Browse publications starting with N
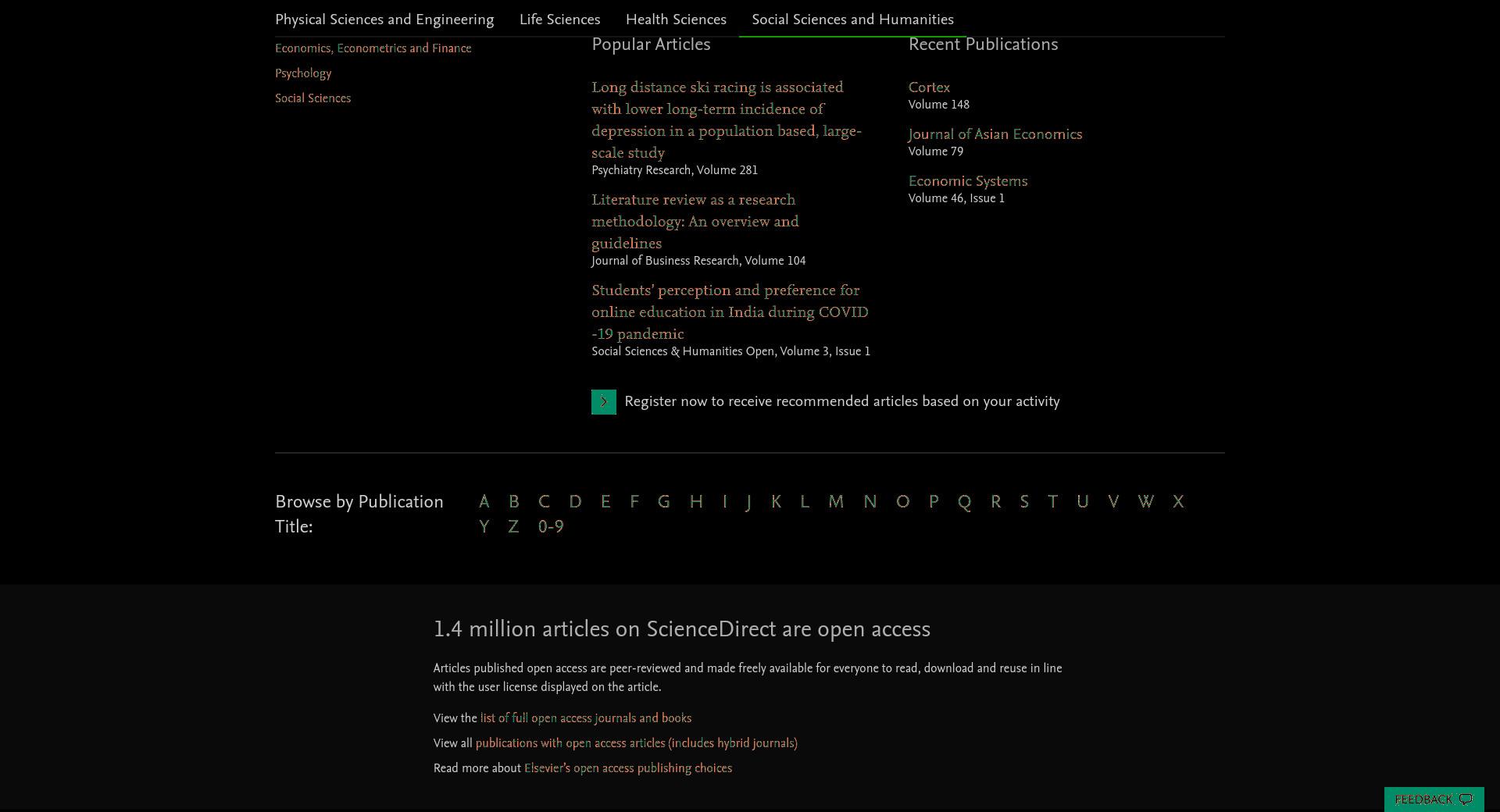The image size is (1500, 812). coord(870,502)
